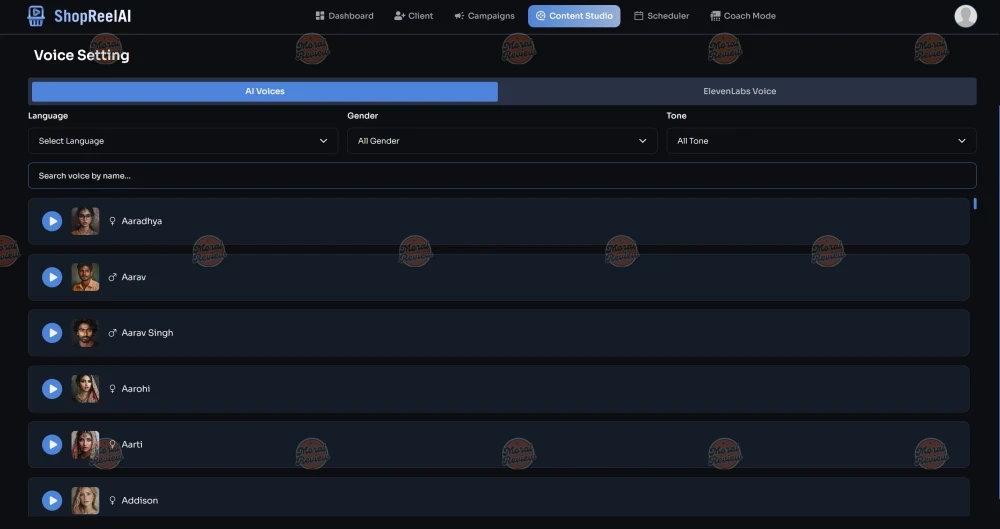Click the search voice by name field
This screenshot has height=529, width=1000.
[502, 176]
